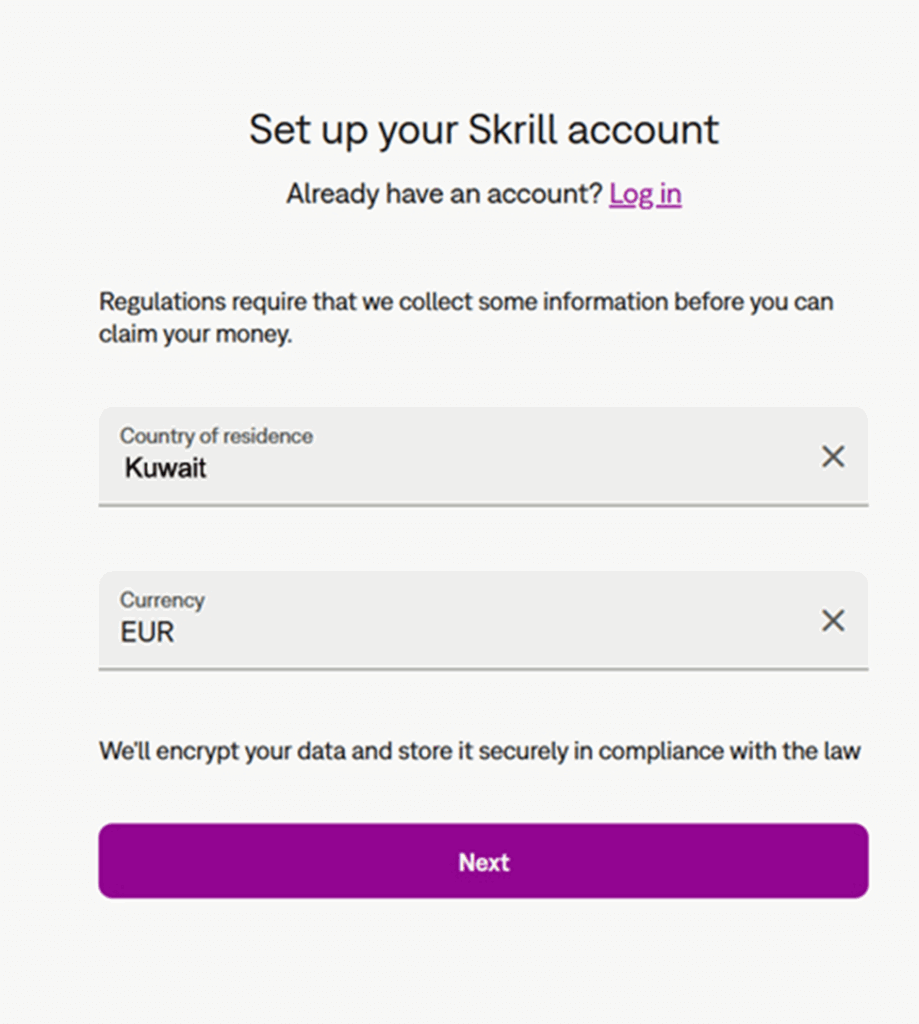Viewport: 919px width, 1024px height.
Task: Select the EUR value in currency field
Action: [147, 632]
